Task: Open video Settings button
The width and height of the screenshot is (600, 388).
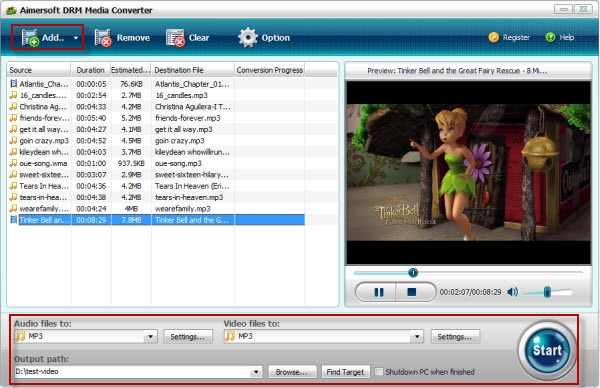Action: [455, 337]
